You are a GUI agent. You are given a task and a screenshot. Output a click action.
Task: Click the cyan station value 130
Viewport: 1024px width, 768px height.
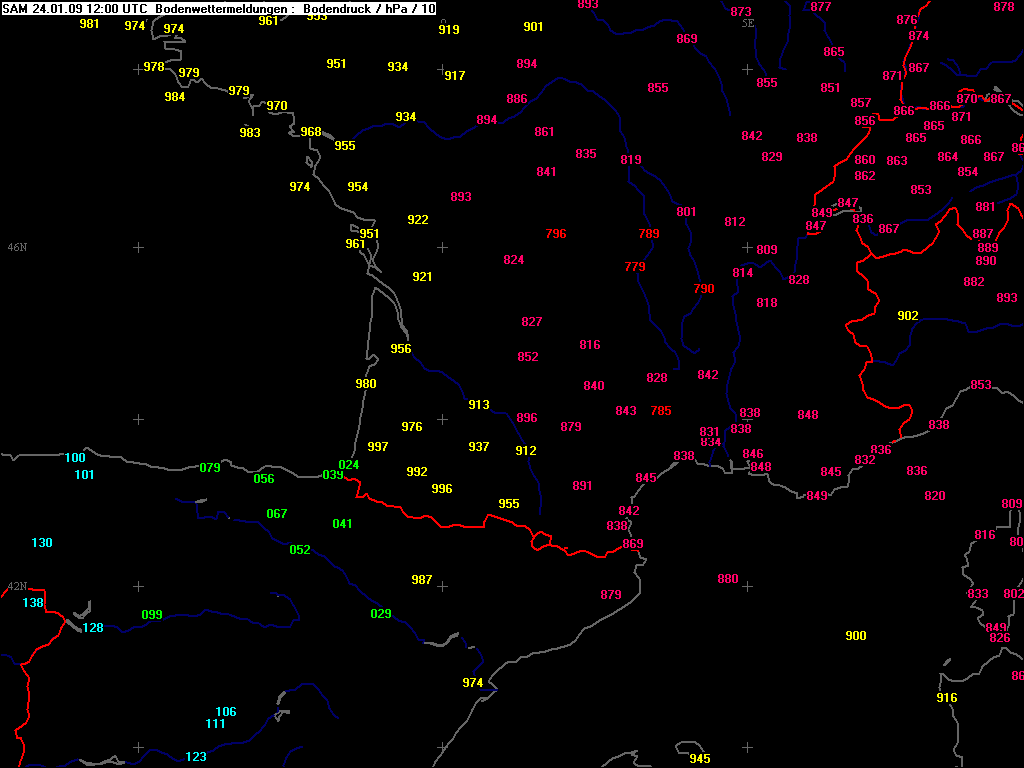(x=42, y=543)
